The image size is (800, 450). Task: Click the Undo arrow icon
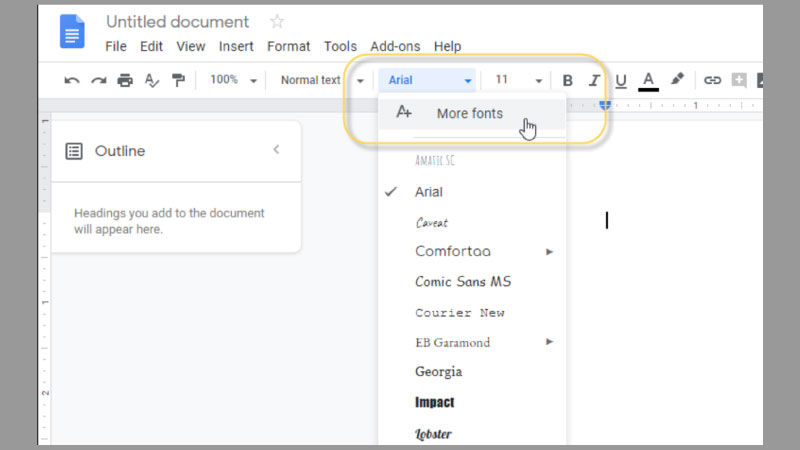(x=72, y=80)
